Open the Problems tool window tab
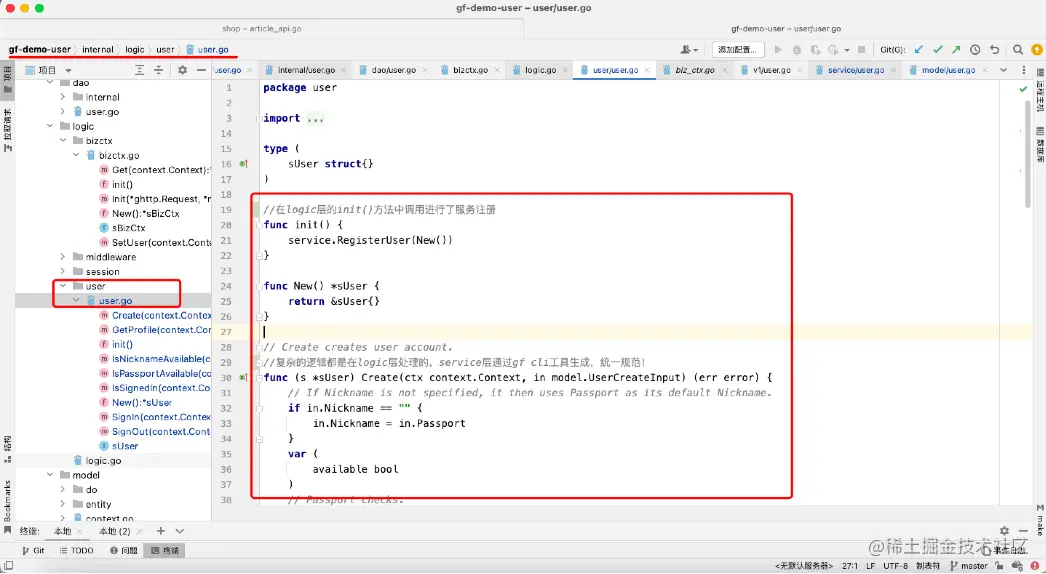1046x574 pixels. [124, 551]
